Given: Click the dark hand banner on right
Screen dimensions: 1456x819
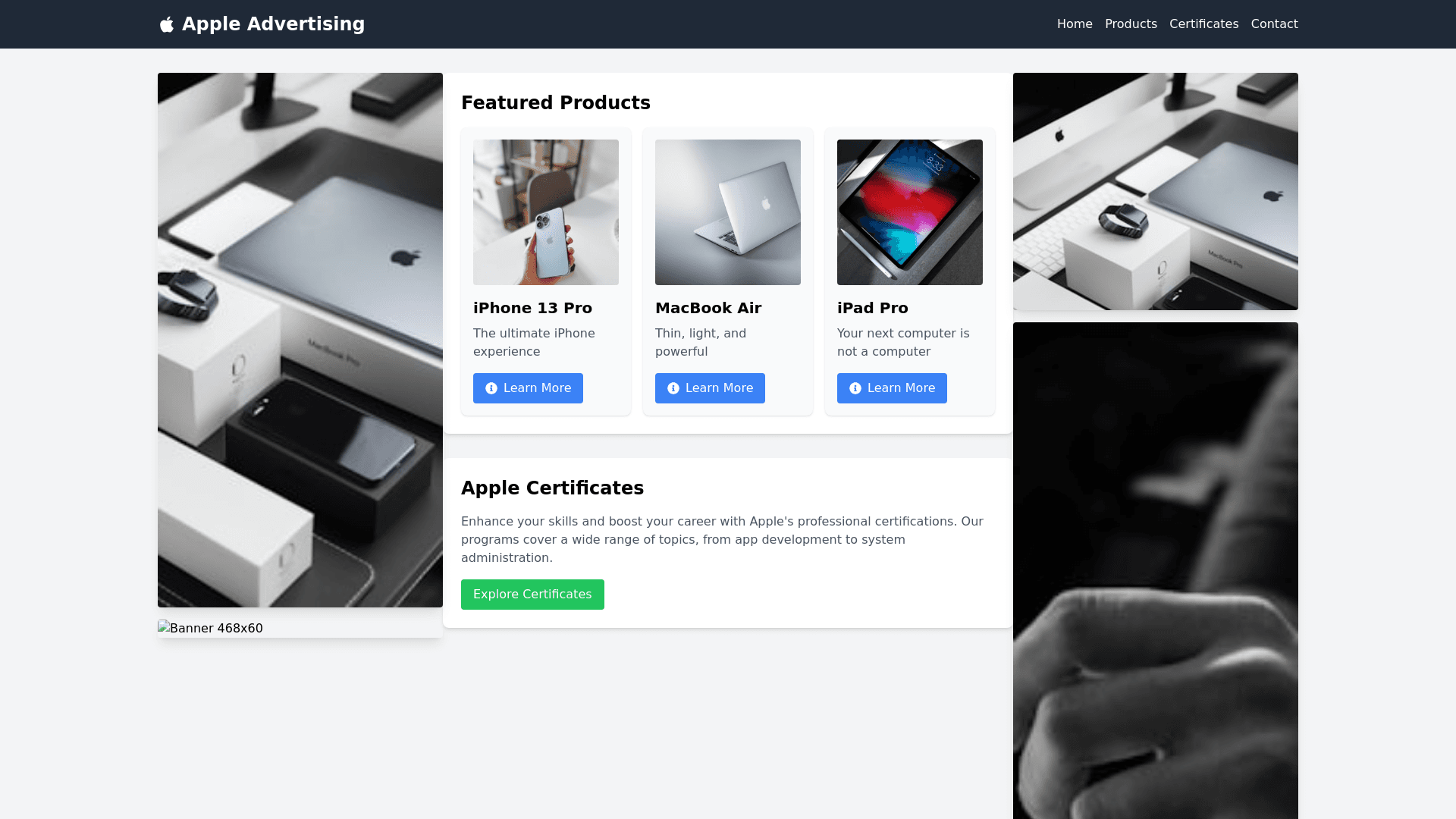Looking at the screenshot, I should click(1156, 570).
